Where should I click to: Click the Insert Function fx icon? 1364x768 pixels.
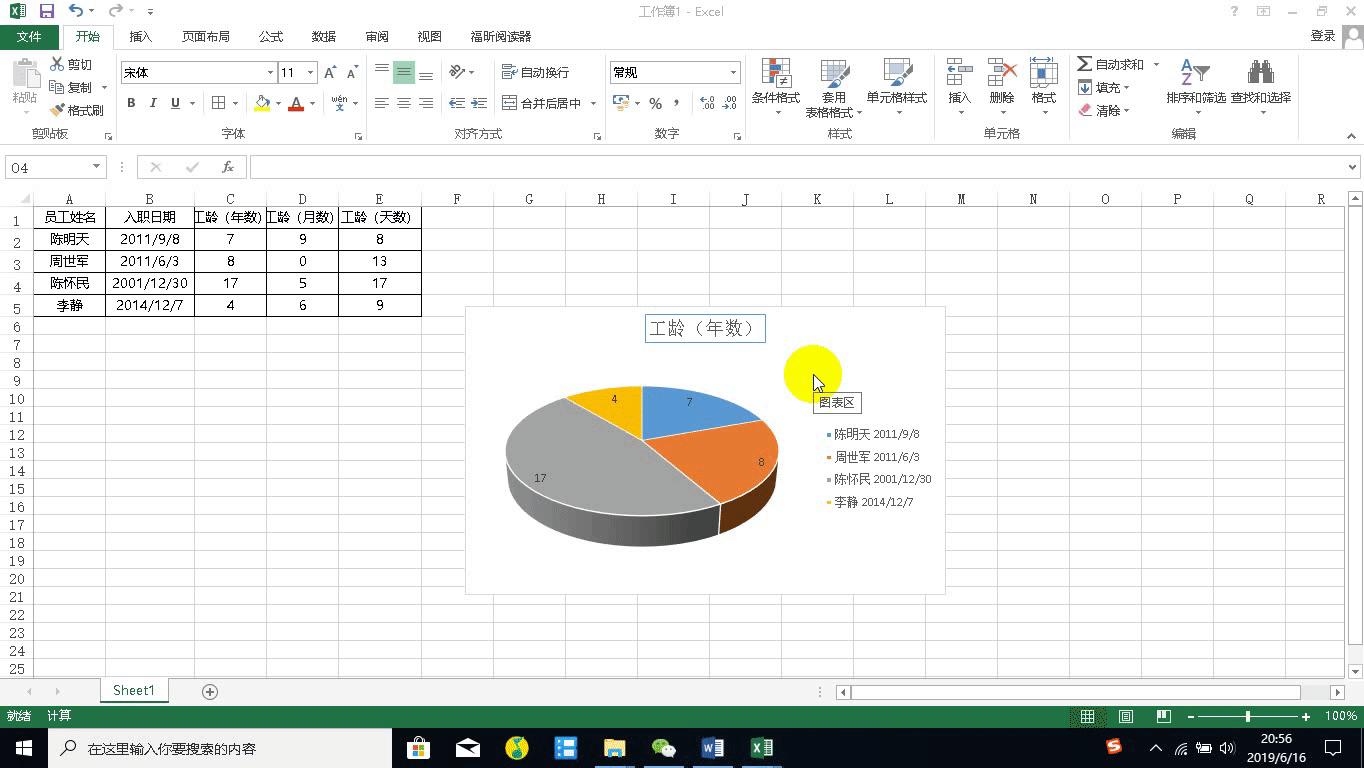(228, 167)
